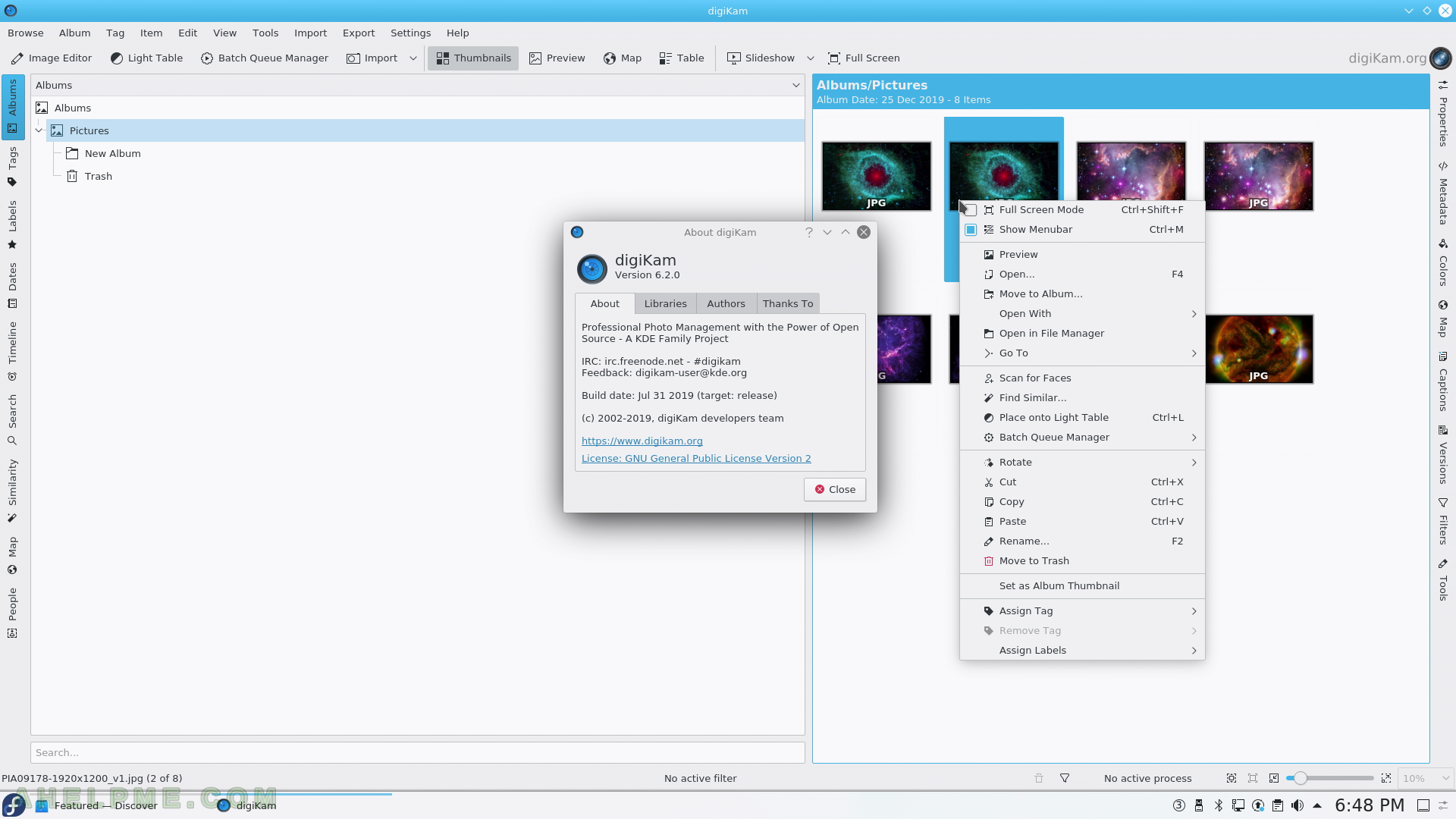Click the zoom in icon after slider
The height and width of the screenshot is (819, 1456).
(x=1386, y=778)
